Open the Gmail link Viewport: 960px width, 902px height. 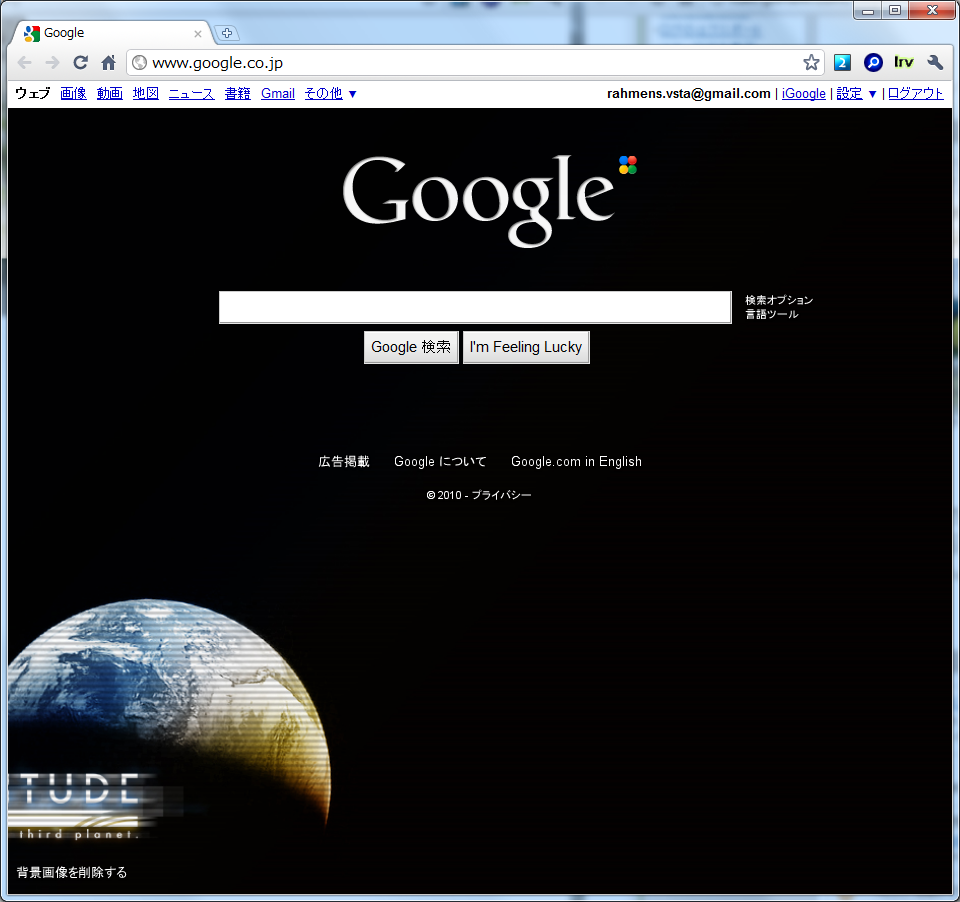coord(278,94)
